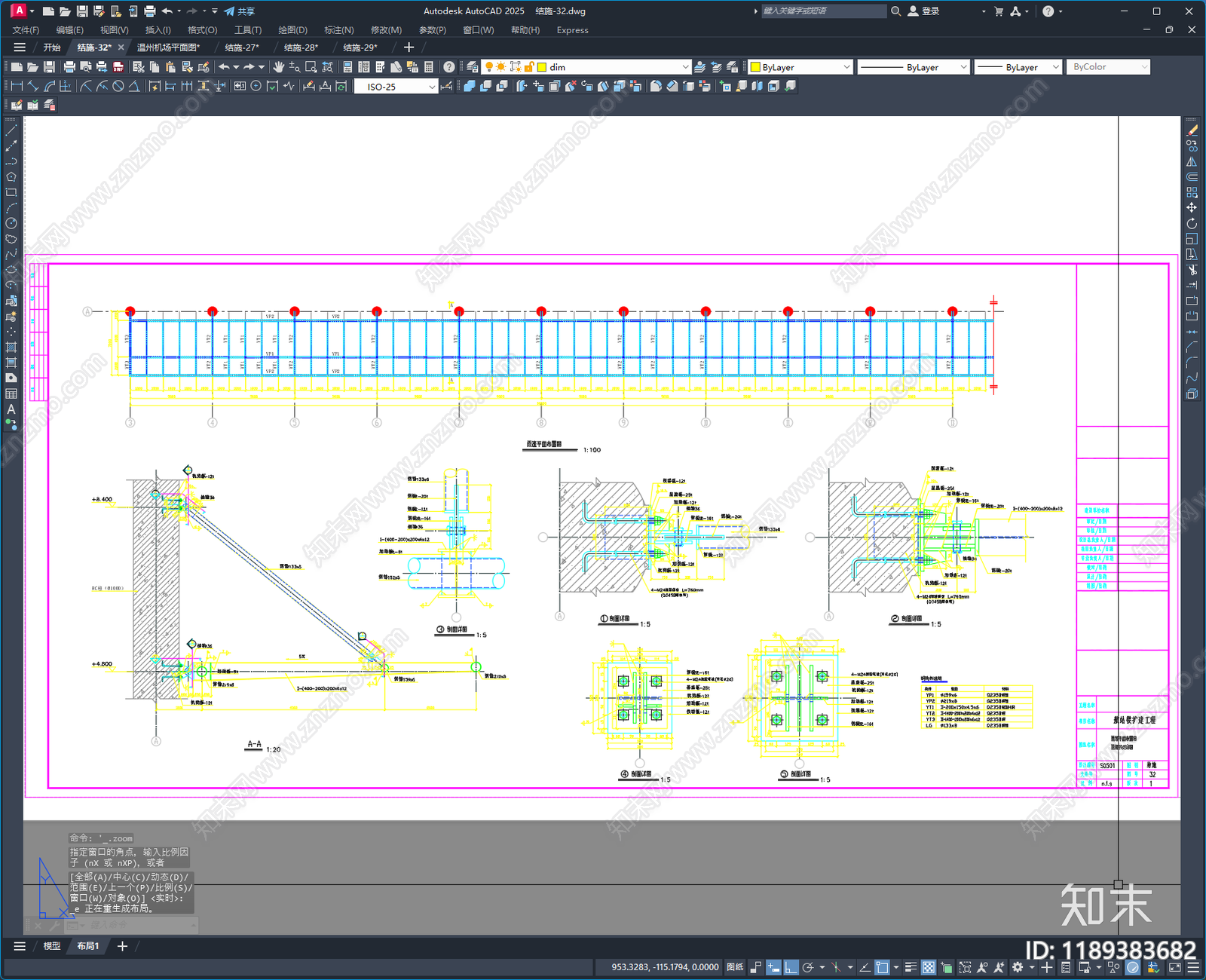This screenshot has height=980, width=1206.
Task: Toggle Lineweight display in status bar
Action: (911, 967)
